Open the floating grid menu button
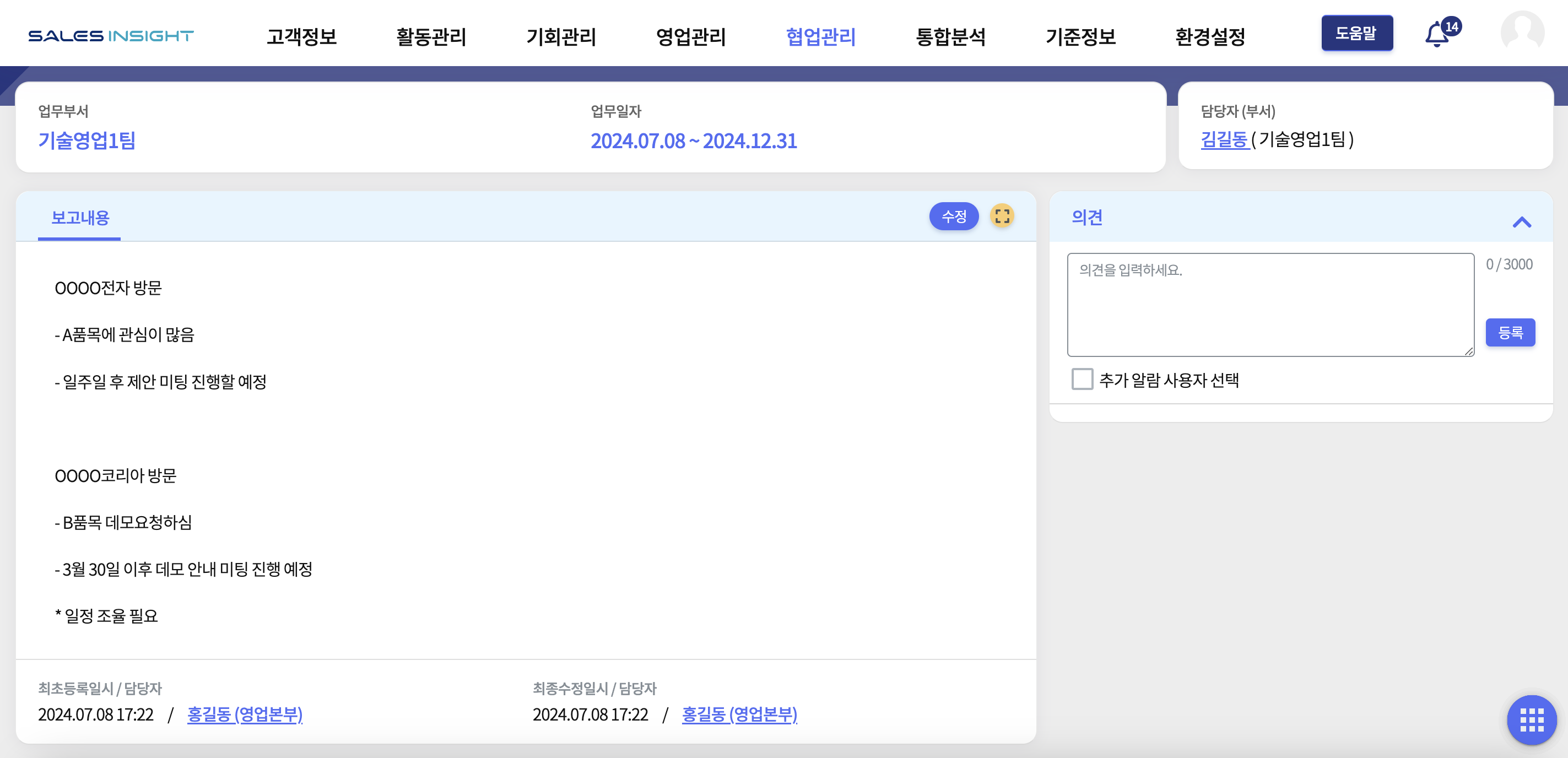The width and height of the screenshot is (1568, 758). click(x=1532, y=719)
